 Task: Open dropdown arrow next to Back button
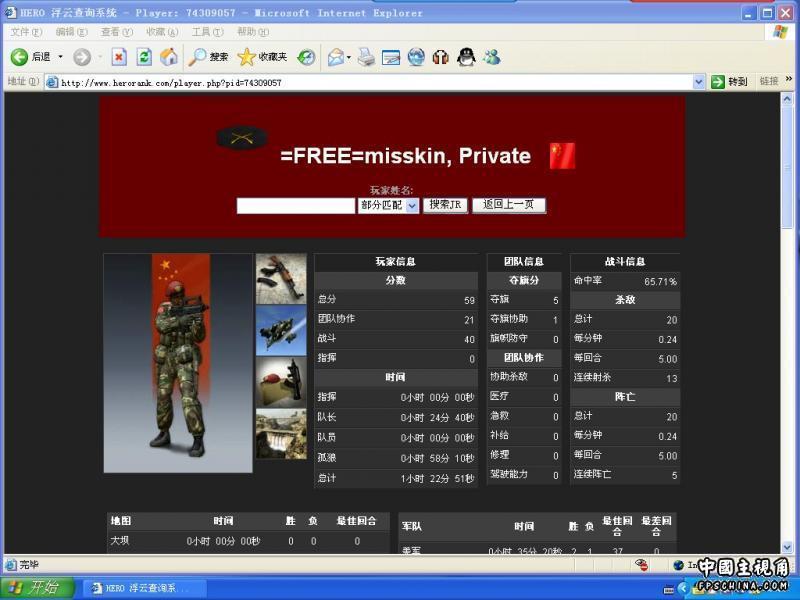pyautogui.click(x=61, y=57)
